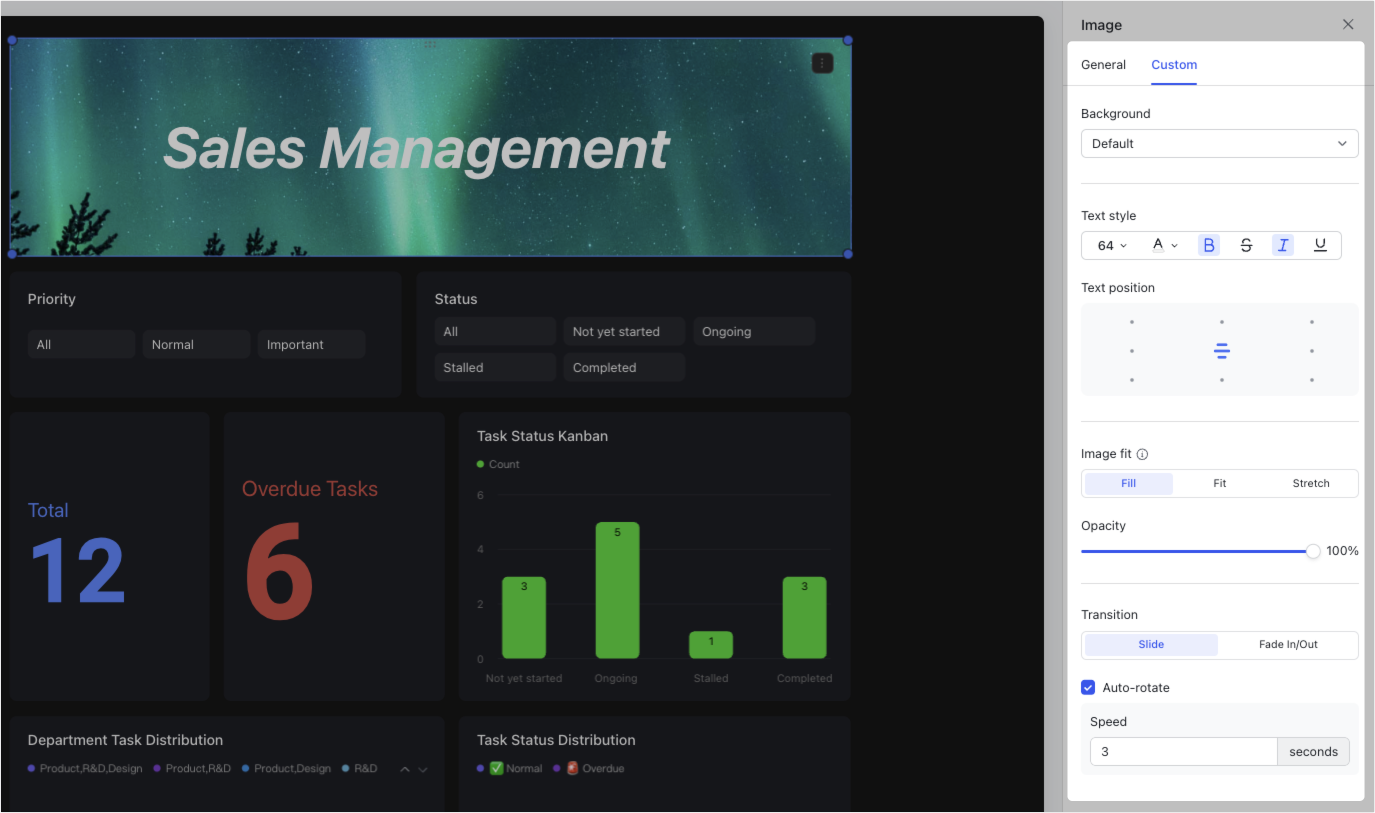The height and width of the screenshot is (813, 1375).
Task: Filter Priority by Important
Action: (x=311, y=344)
